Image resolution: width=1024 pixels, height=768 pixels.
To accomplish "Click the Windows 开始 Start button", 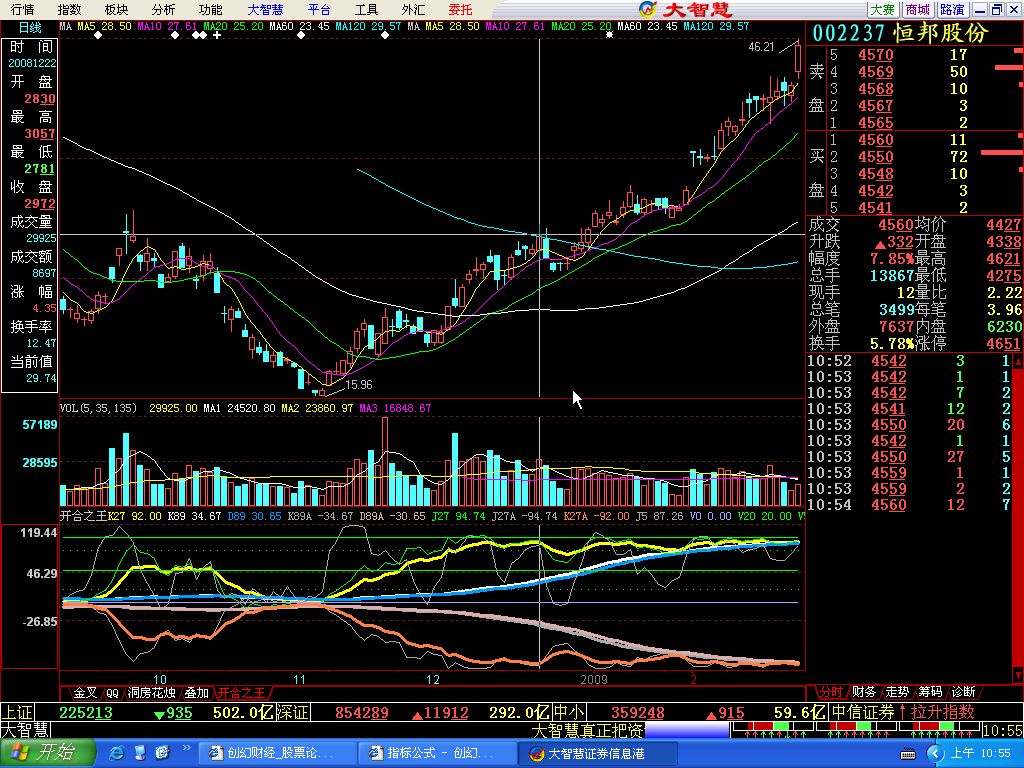I will pyautogui.click(x=47, y=753).
